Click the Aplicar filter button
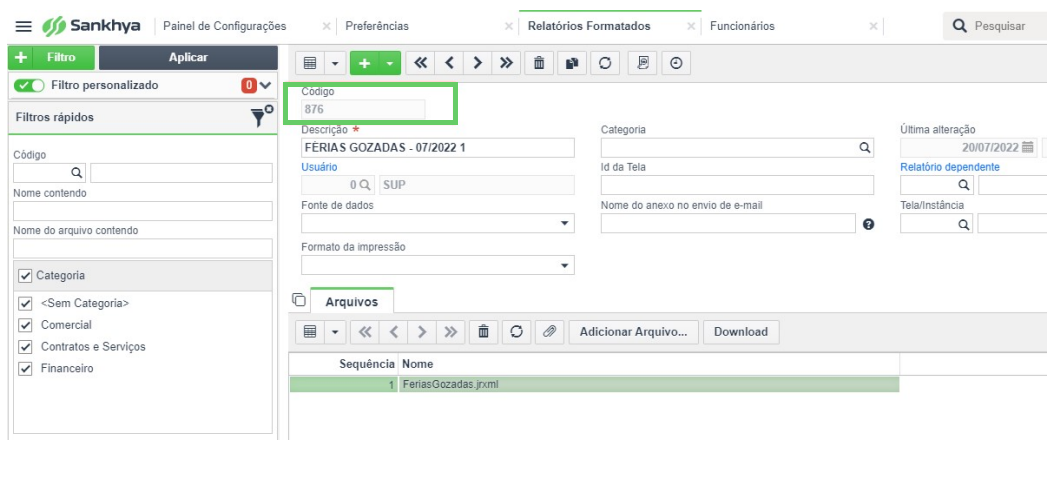 188,58
